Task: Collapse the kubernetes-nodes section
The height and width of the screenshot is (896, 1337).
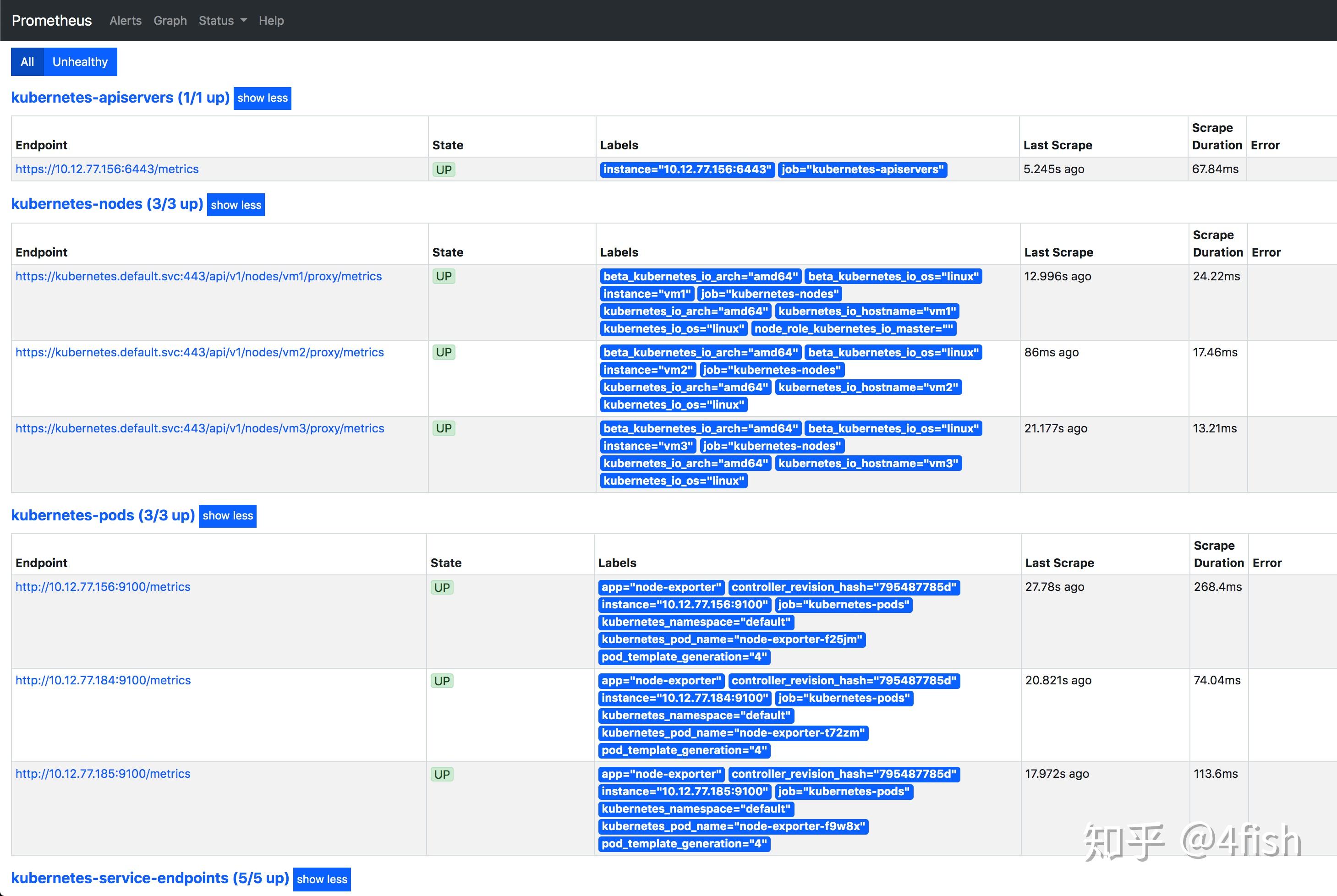Action: tap(236, 205)
